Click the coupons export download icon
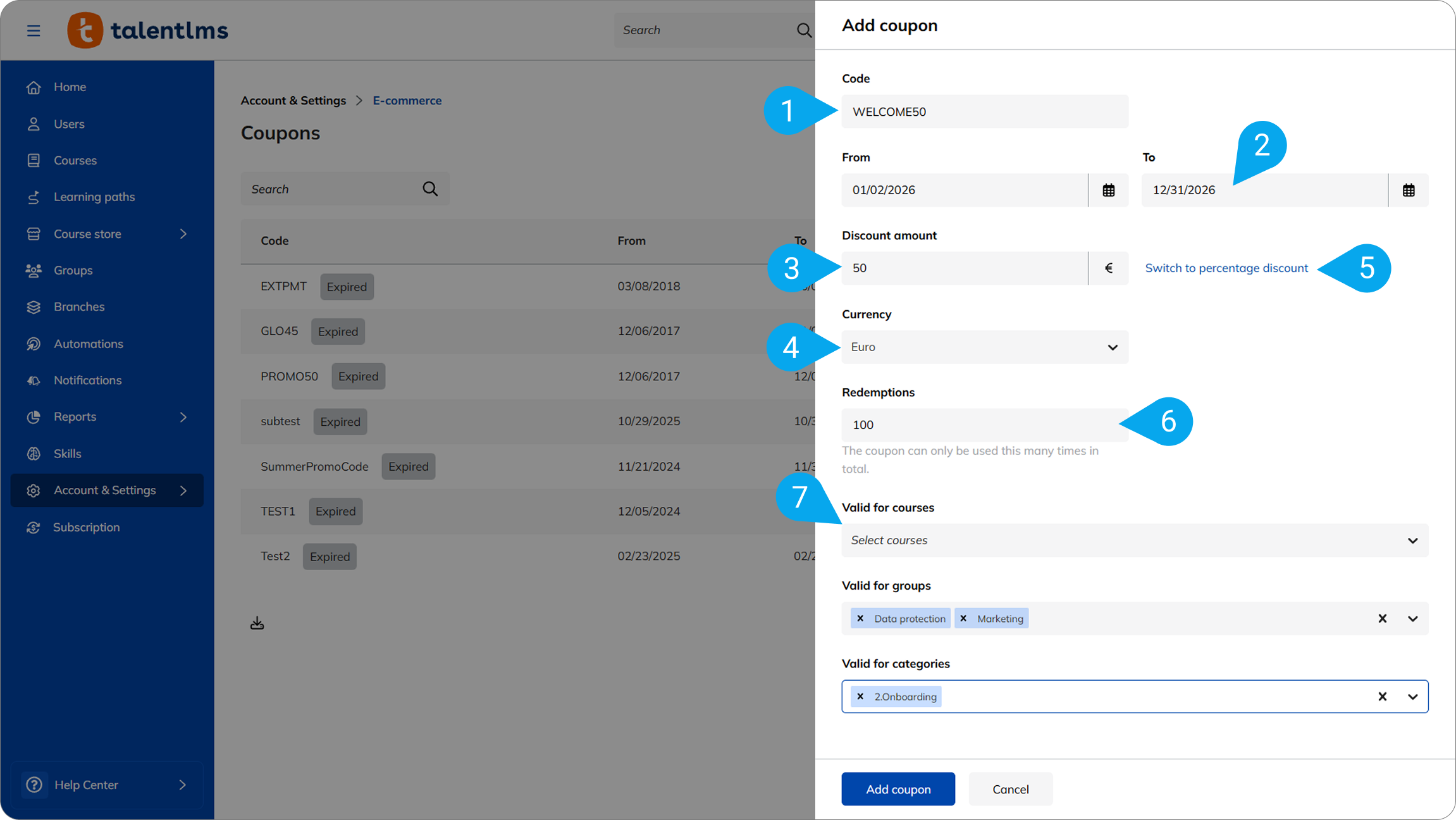Image resolution: width=1456 pixels, height=820 pixels. pos(257,623)
